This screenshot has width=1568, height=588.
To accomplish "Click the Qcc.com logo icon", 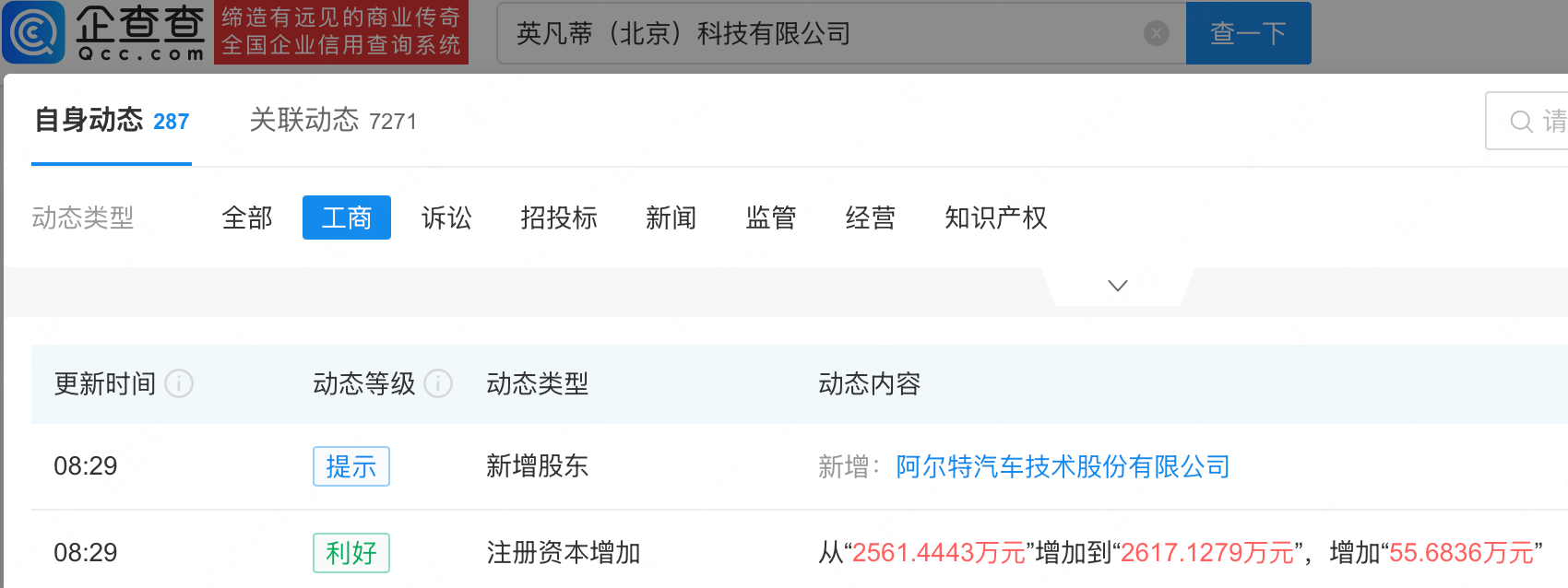I will point(34,32).
